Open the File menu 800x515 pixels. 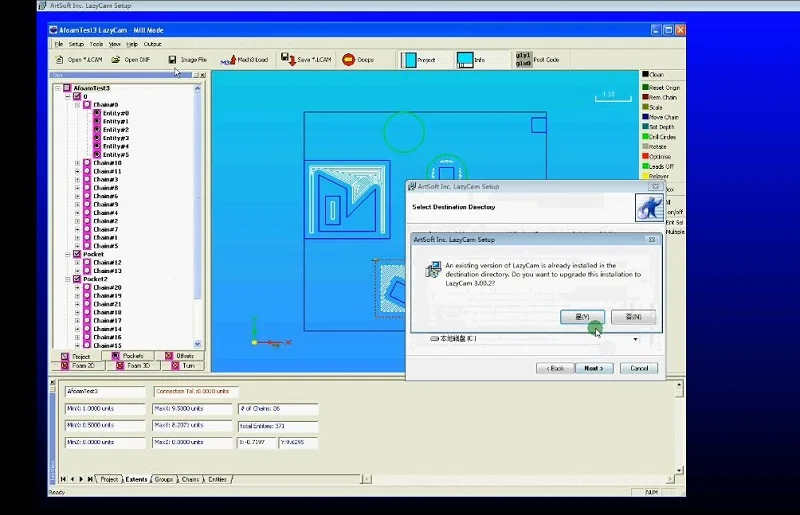(x=59, y=44)
